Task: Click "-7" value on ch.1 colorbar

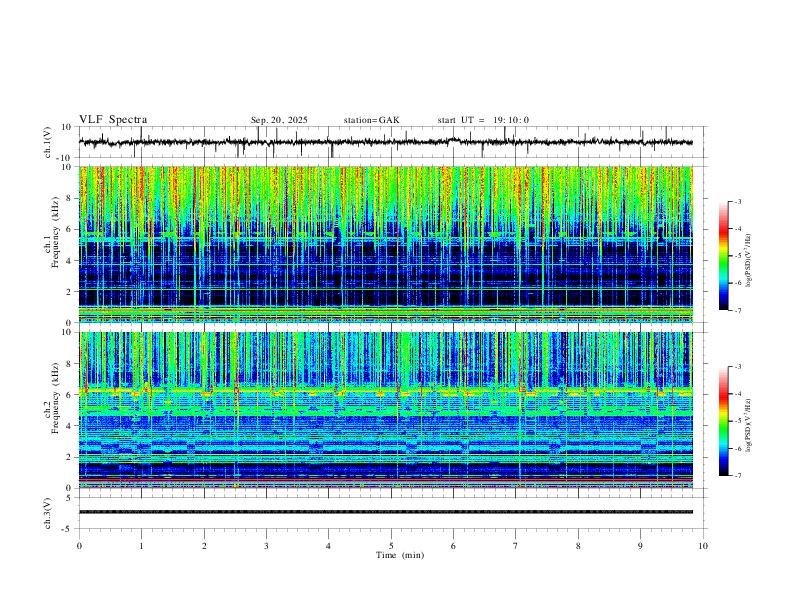Action: pyautogui.click(x=738, y=311)
